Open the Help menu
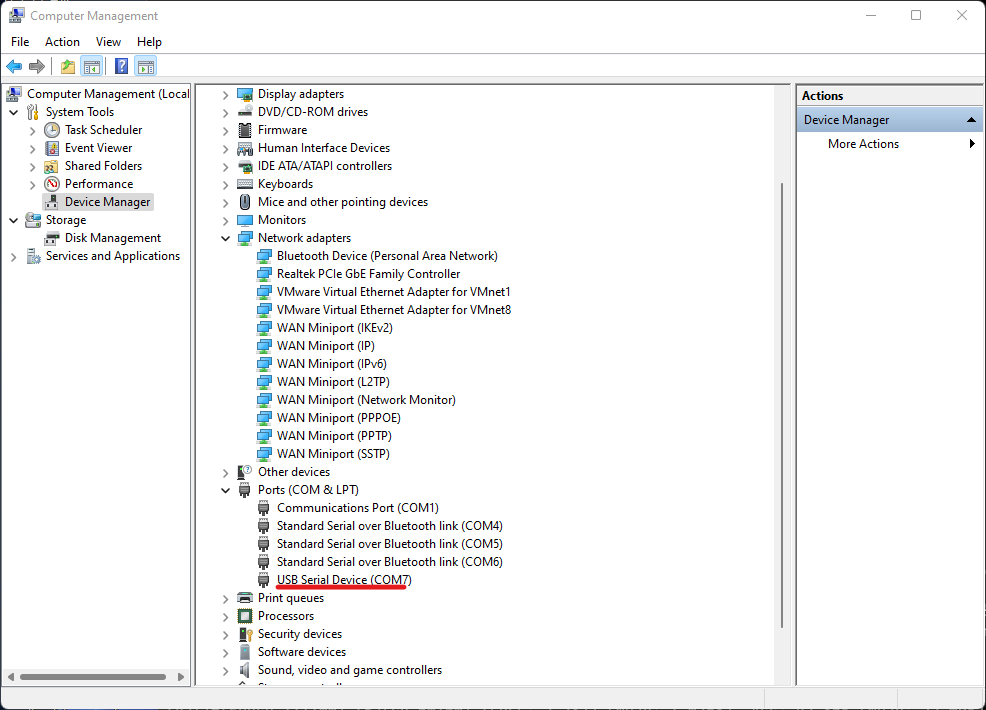Screen dimensions: 986x710 (149, 42)
